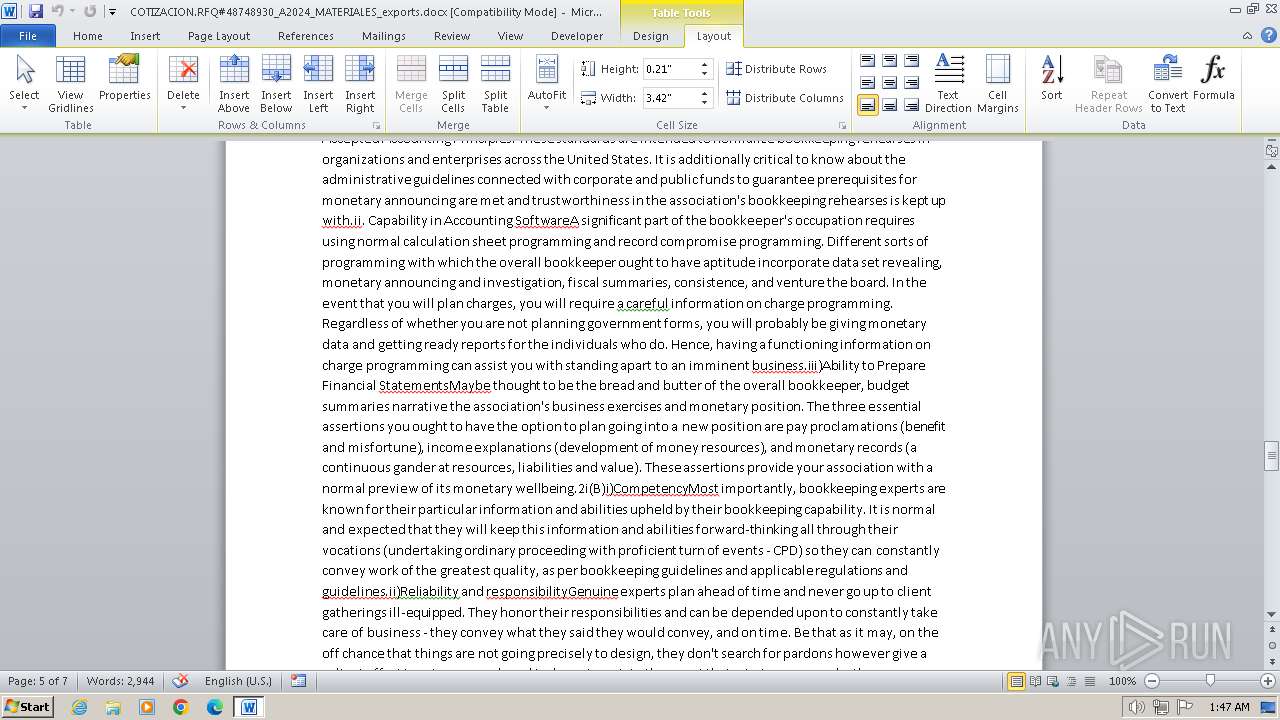Screen dimensions: 1280x720
Task: Save the document from Quick Access Toolbar
Action: (x=36, y=11)
